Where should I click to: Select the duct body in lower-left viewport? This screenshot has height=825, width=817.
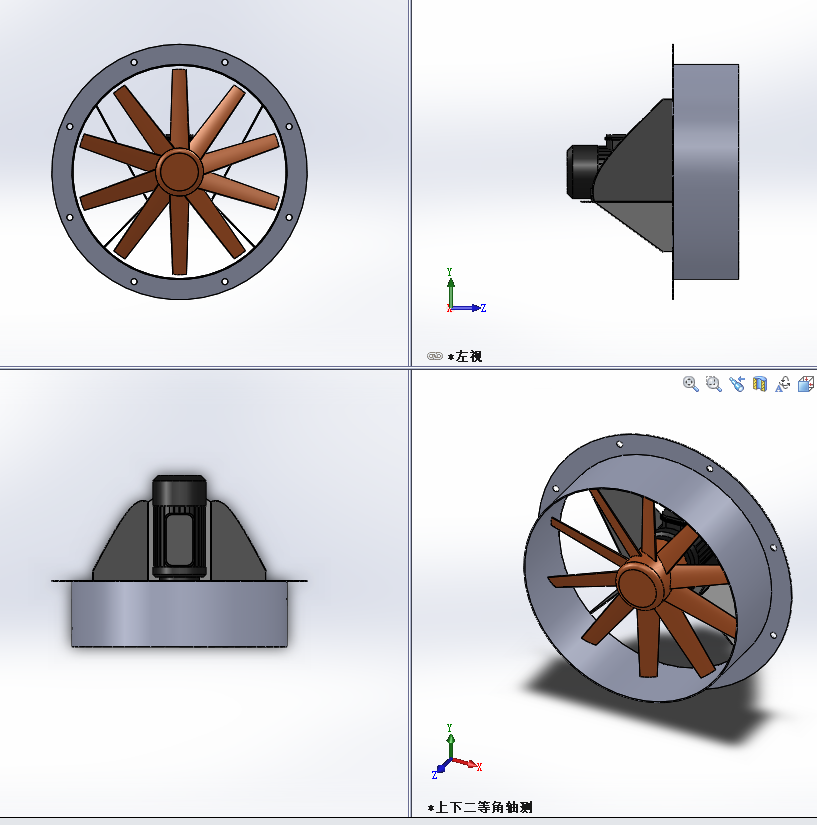(179, 614)
